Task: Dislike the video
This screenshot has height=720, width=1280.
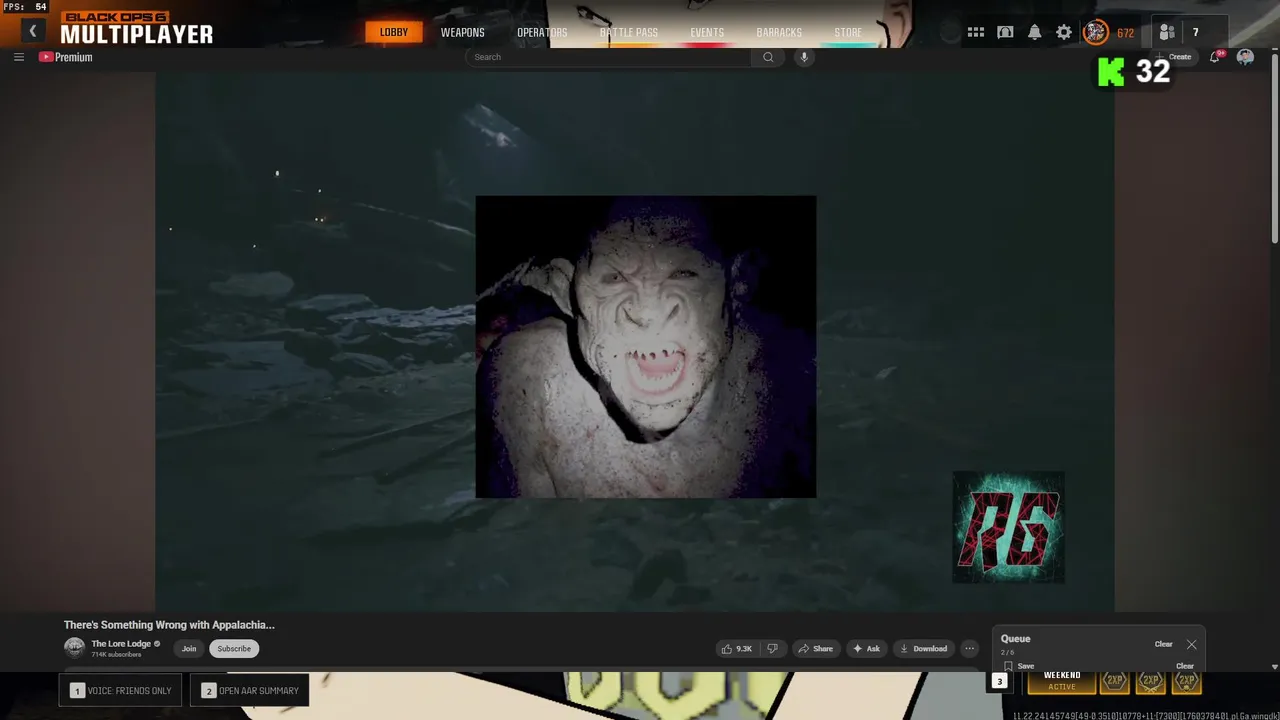Action: [x=772, y=648]
